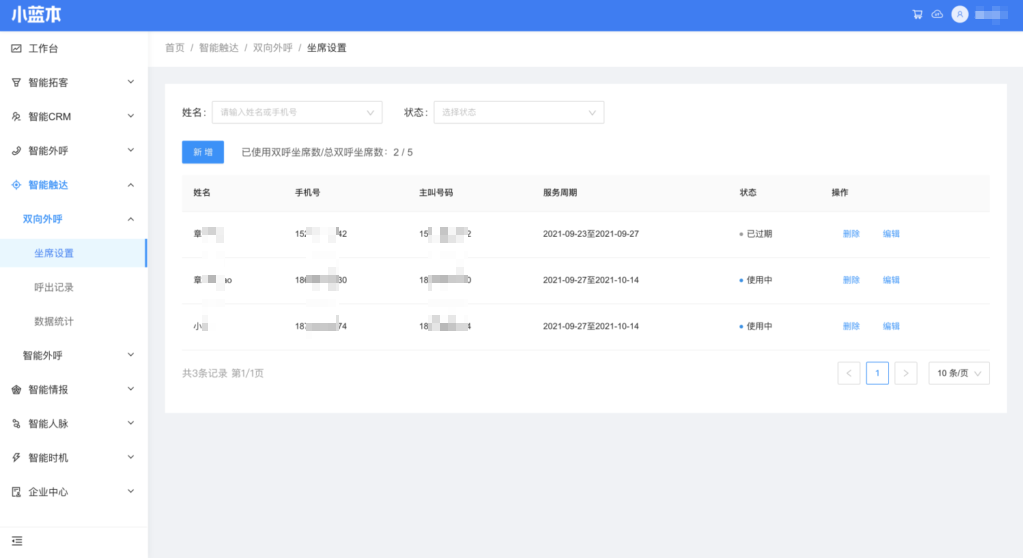The height and width of the screenshot is (558, 1023).
Task: Click the shopping cart icon in header
Action: [917, 14]
